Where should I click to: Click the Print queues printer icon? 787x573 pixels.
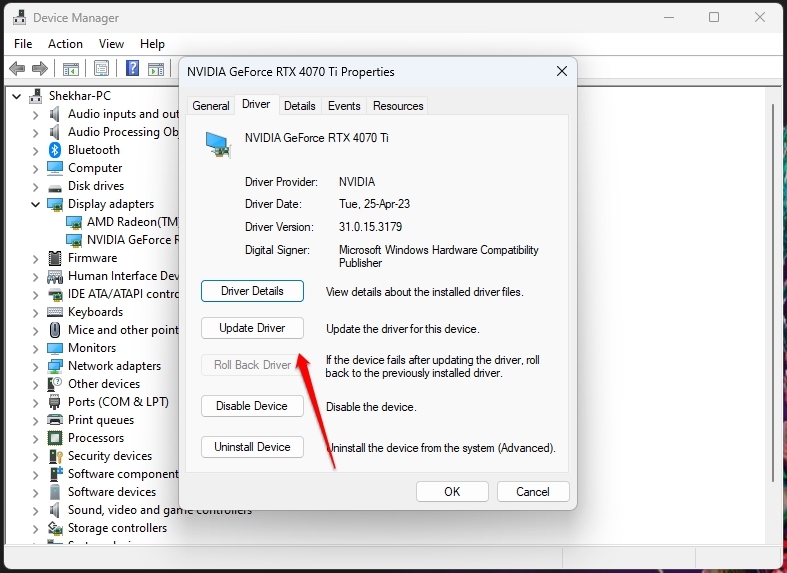(55, 419)
